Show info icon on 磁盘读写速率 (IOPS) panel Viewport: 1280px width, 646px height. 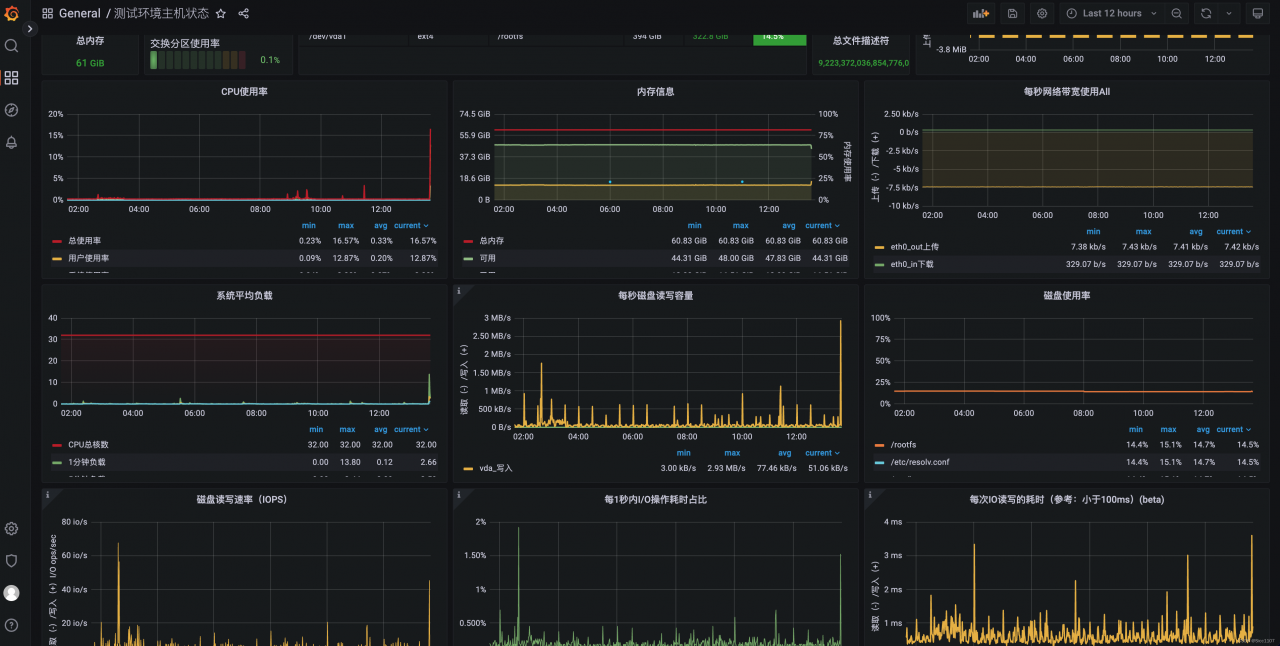click(47, 495)
